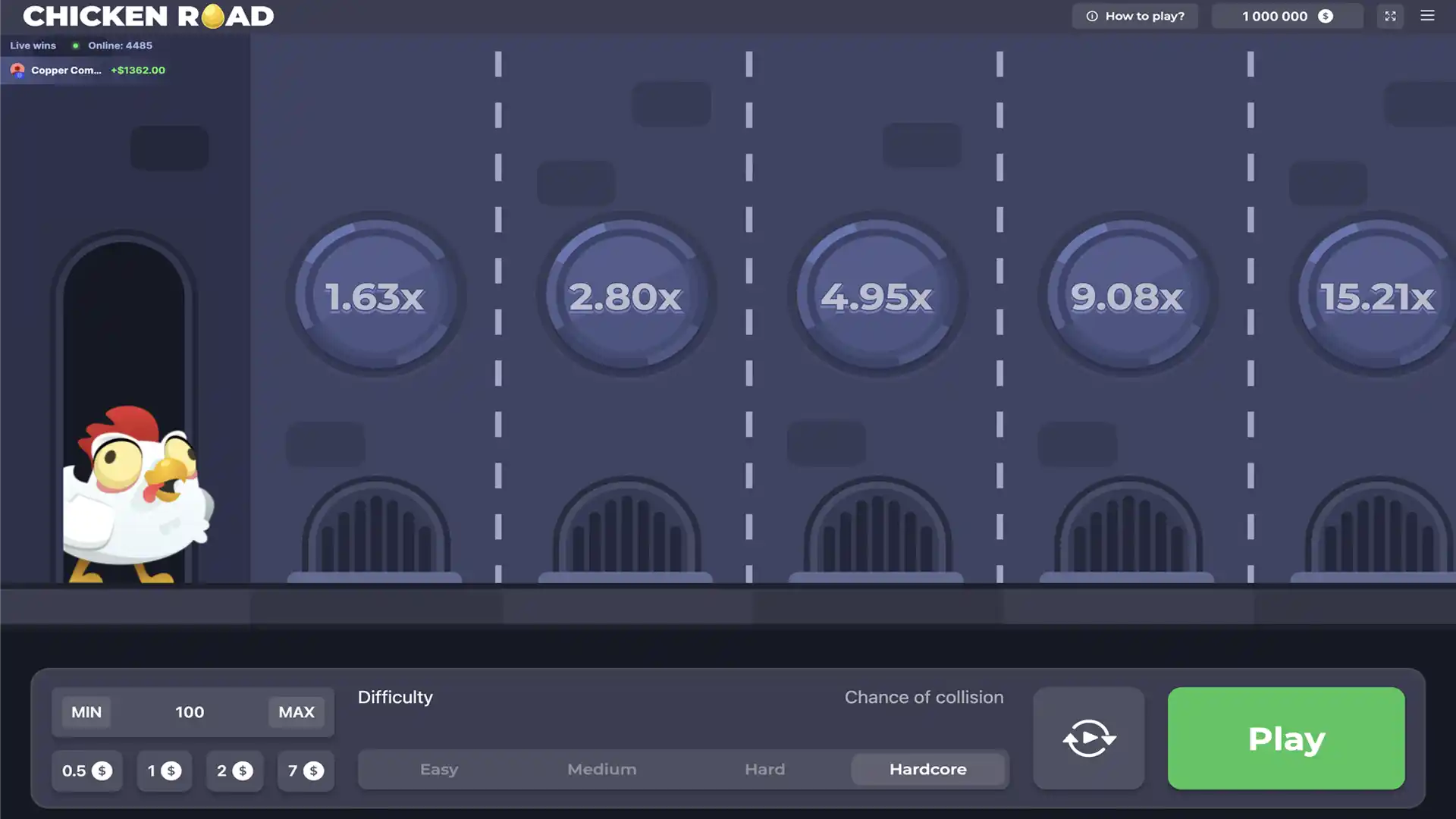This screenshot has width=1456, height=819.
Task: Click the bet amount field showing 100
Action: tap(190, 712)
